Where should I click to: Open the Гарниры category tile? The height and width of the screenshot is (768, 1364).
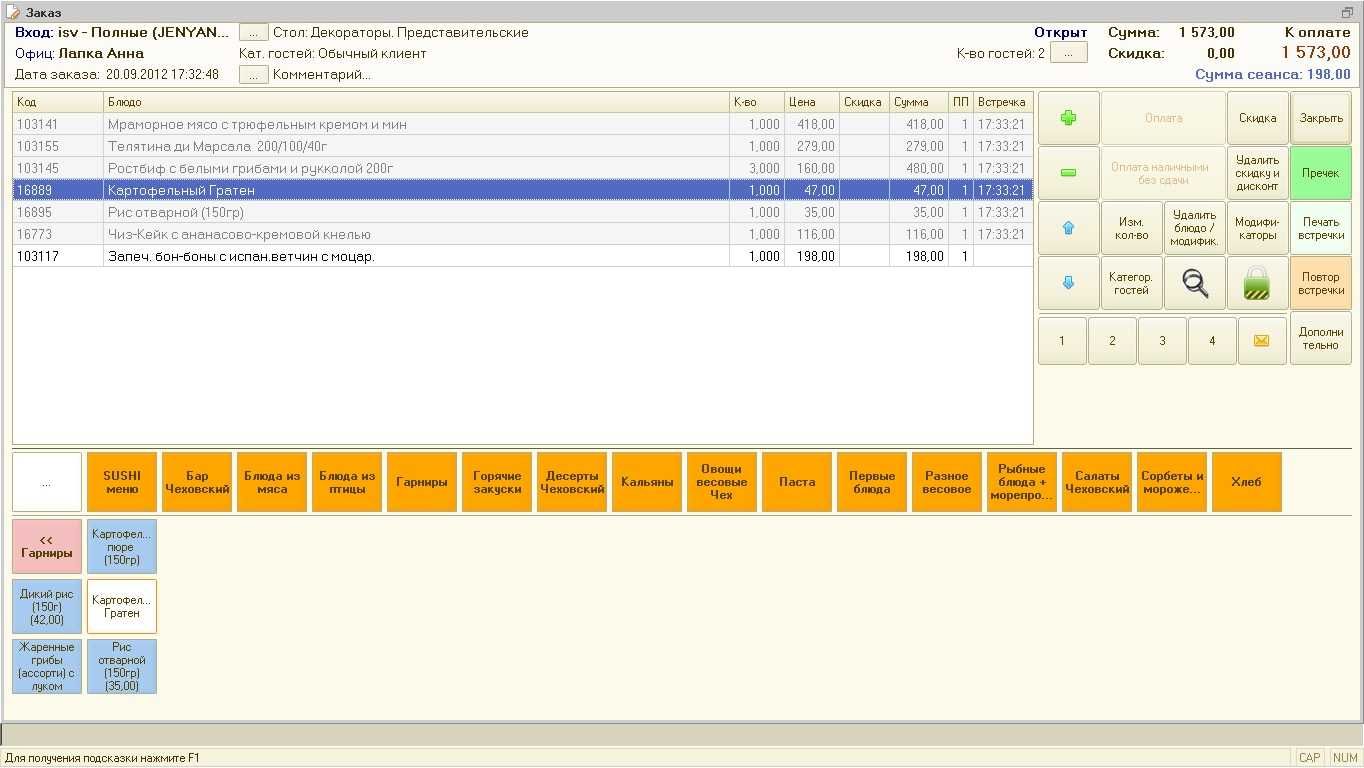tap(422, 482)
